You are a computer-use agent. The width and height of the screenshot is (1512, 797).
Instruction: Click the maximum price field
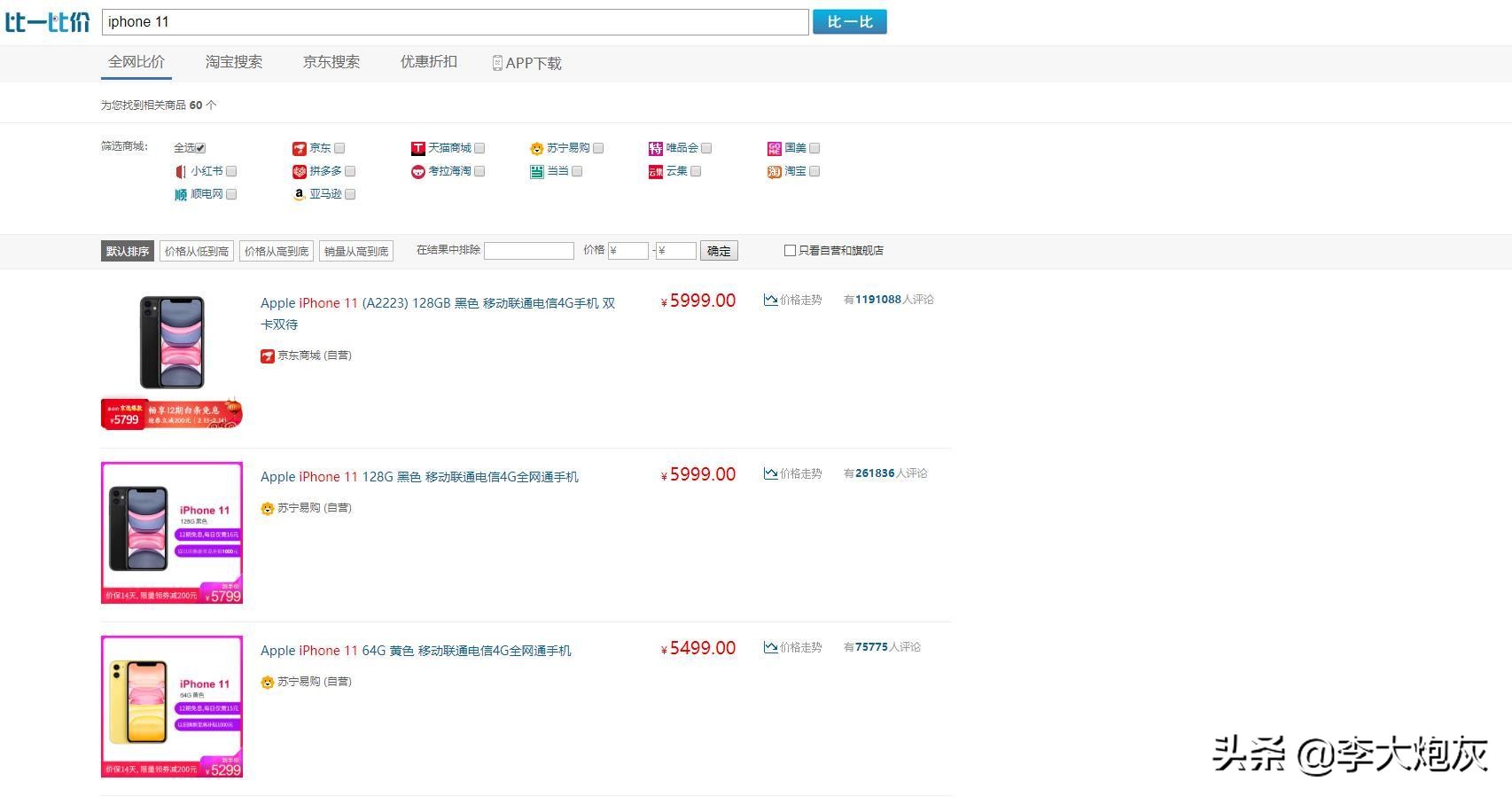(676, 251)
